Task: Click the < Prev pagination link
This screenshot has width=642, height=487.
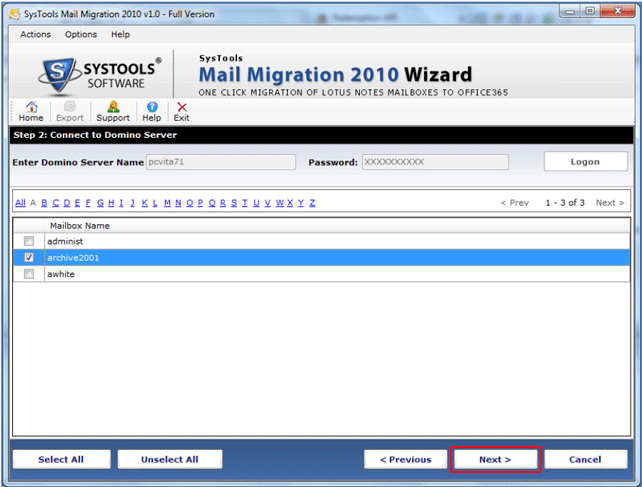Action: pyautogui.click(x=515, y=203)
